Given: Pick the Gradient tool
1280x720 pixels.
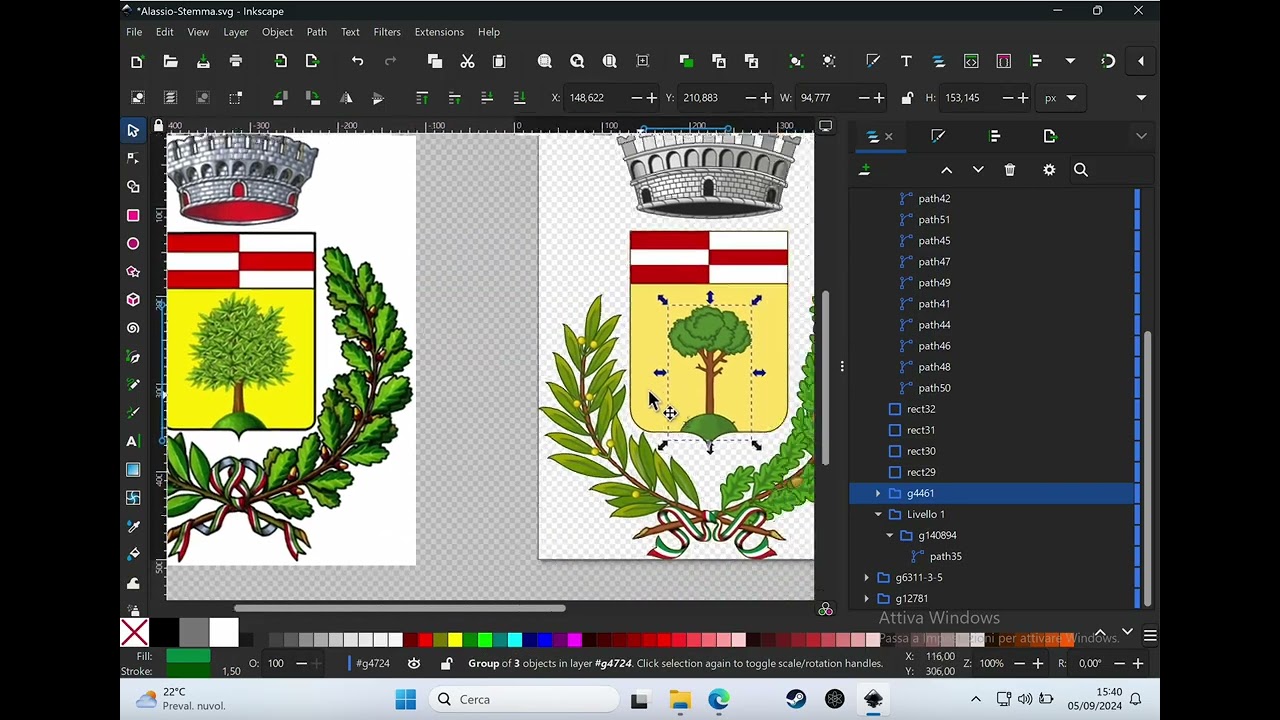Looking at the screenshot, I should [133, 469].
